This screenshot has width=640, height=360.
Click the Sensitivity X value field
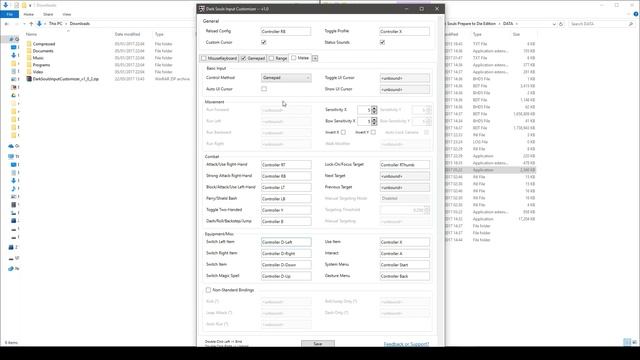tap(364, 110)
